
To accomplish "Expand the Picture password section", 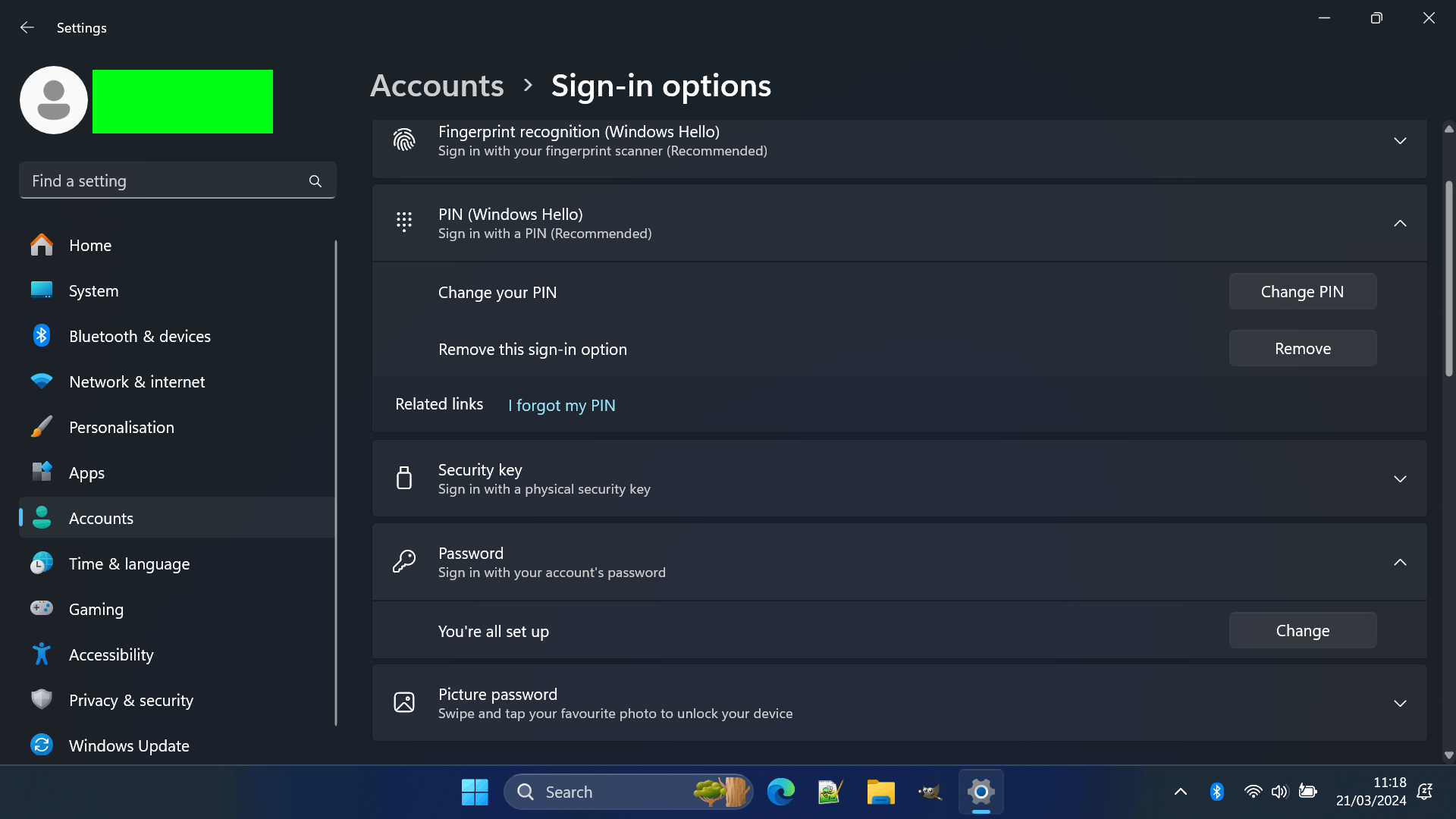I will pyautogui.click(x=1400, y=704).
